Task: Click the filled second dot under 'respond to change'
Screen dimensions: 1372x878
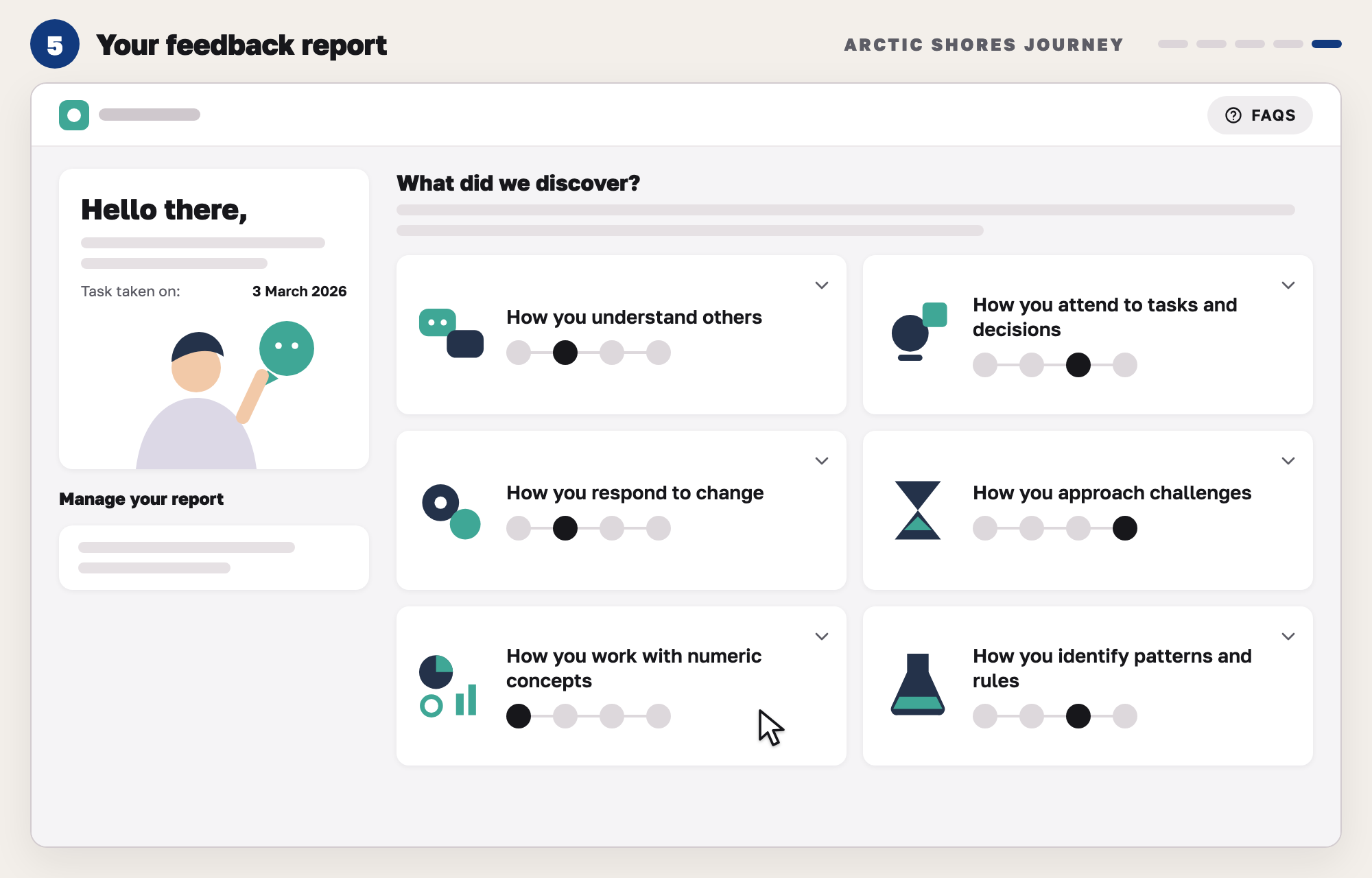Action: [565, 528]
